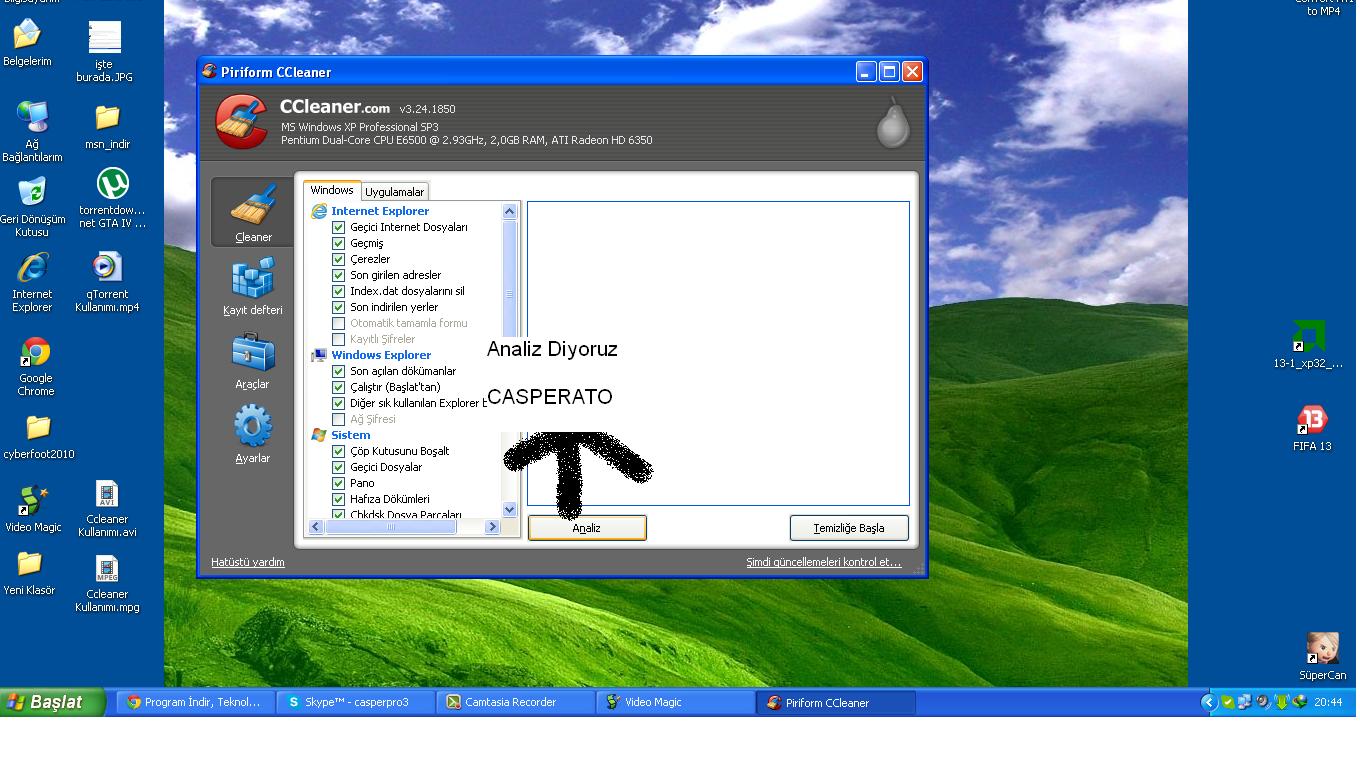Image resolution: width=1360 pixels, height=768 pixels.
Task: Open the Araçlar tools section
Action: (253, 359)
